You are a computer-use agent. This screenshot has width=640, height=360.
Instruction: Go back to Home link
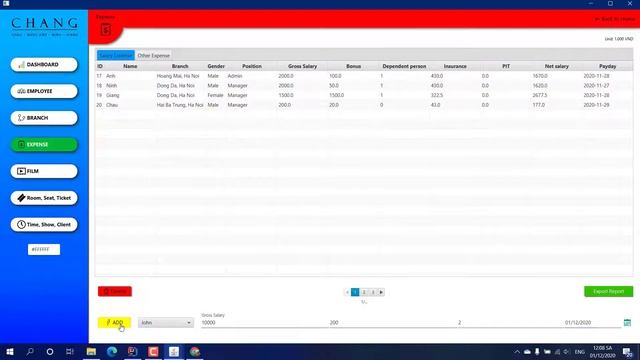tap(615, 19)
